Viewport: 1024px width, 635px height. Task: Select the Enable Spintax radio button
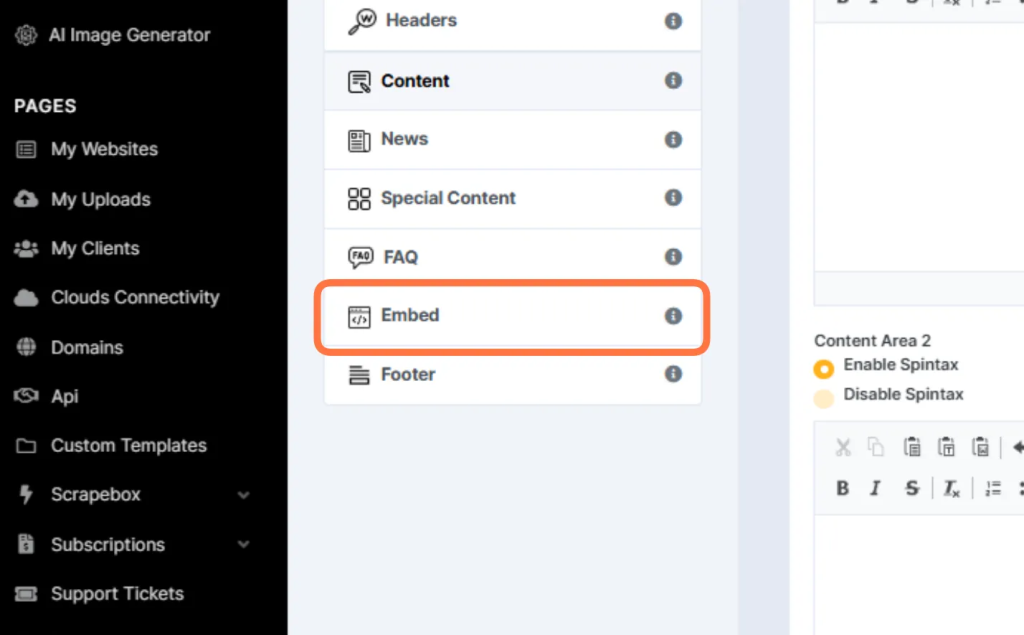coord(824,369)
